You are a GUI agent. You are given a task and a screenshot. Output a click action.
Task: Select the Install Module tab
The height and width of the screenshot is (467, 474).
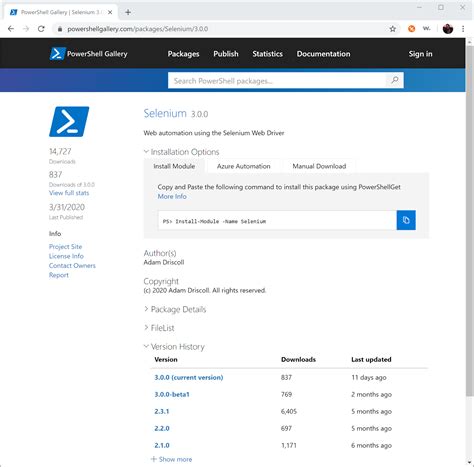pyautogui.click(x=174, y=166)
